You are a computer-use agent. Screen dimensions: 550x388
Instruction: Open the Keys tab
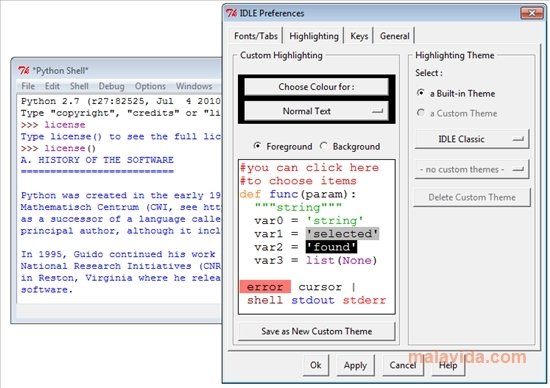[359, 36]
